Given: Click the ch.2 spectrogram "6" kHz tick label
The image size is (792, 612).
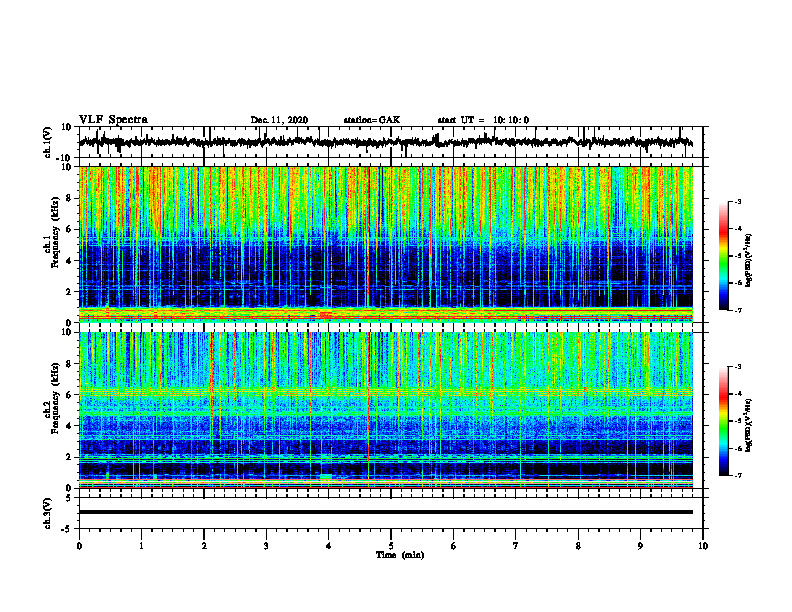Looking at the screenshot, I should (x=69, y=395).
